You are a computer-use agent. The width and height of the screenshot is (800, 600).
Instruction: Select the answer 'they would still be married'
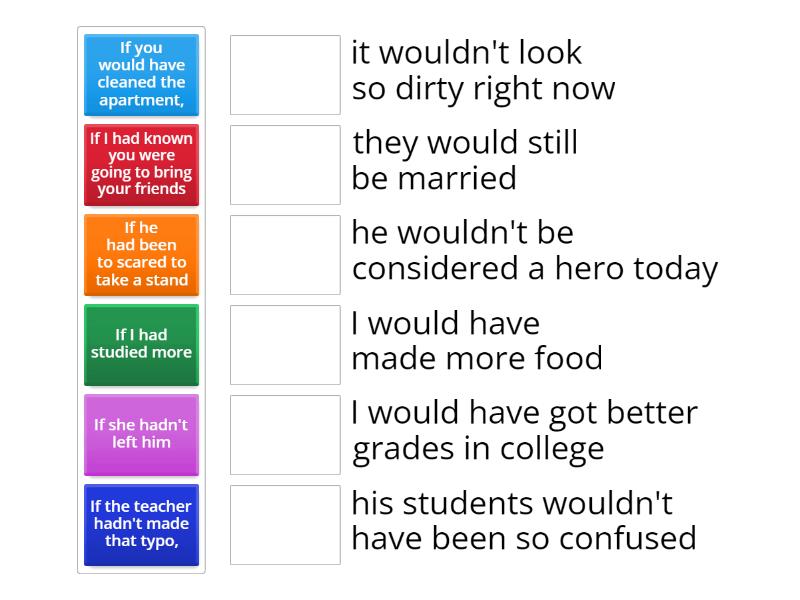pyautogui.click(x=465, y=160)
